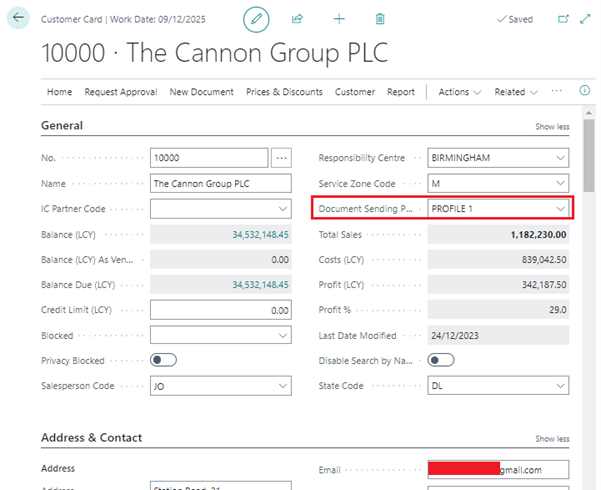Screen dimensions: 601x490
Task: Click the Name input field
Action: coord(221,183)
